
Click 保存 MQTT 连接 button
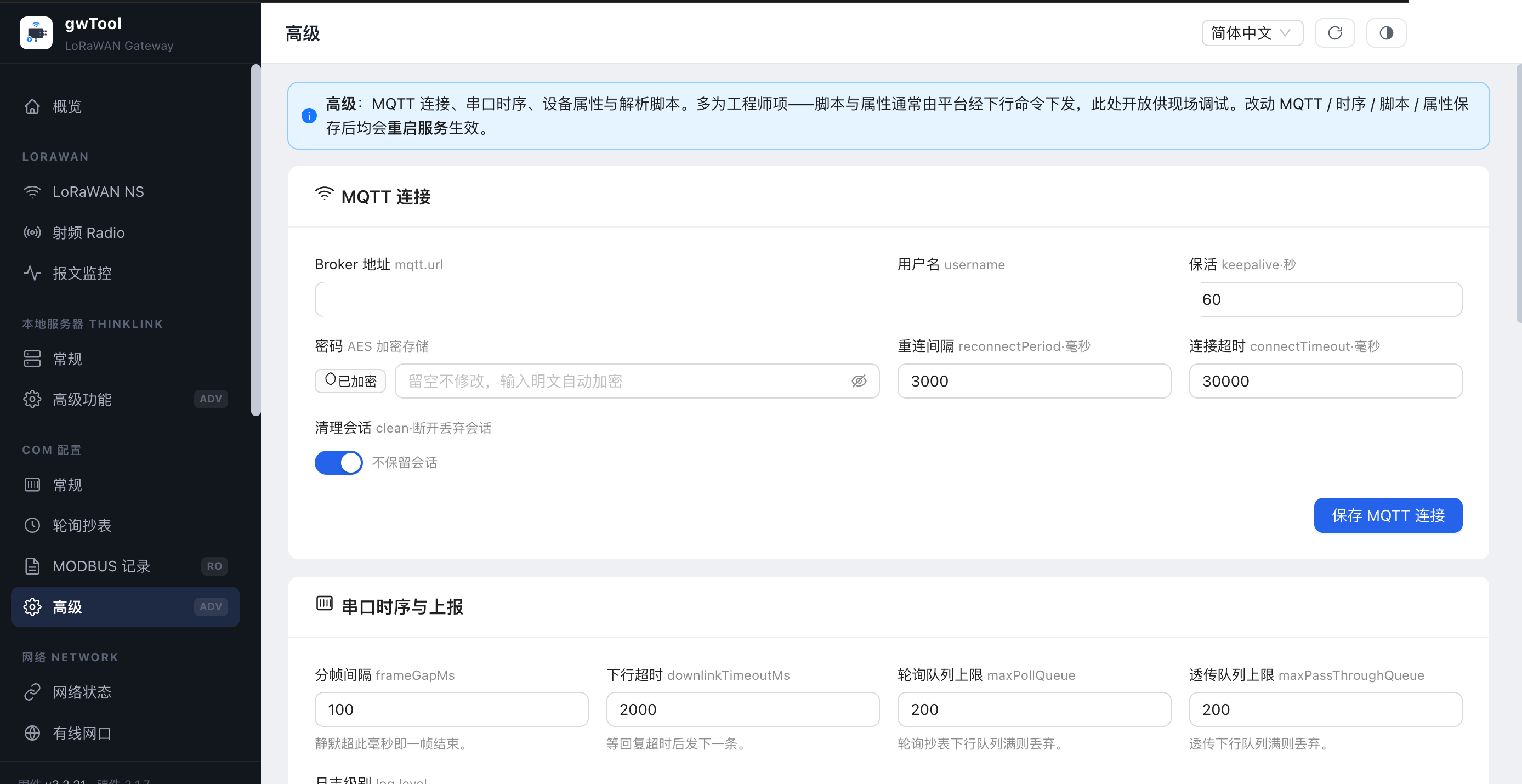[1388, 515]
